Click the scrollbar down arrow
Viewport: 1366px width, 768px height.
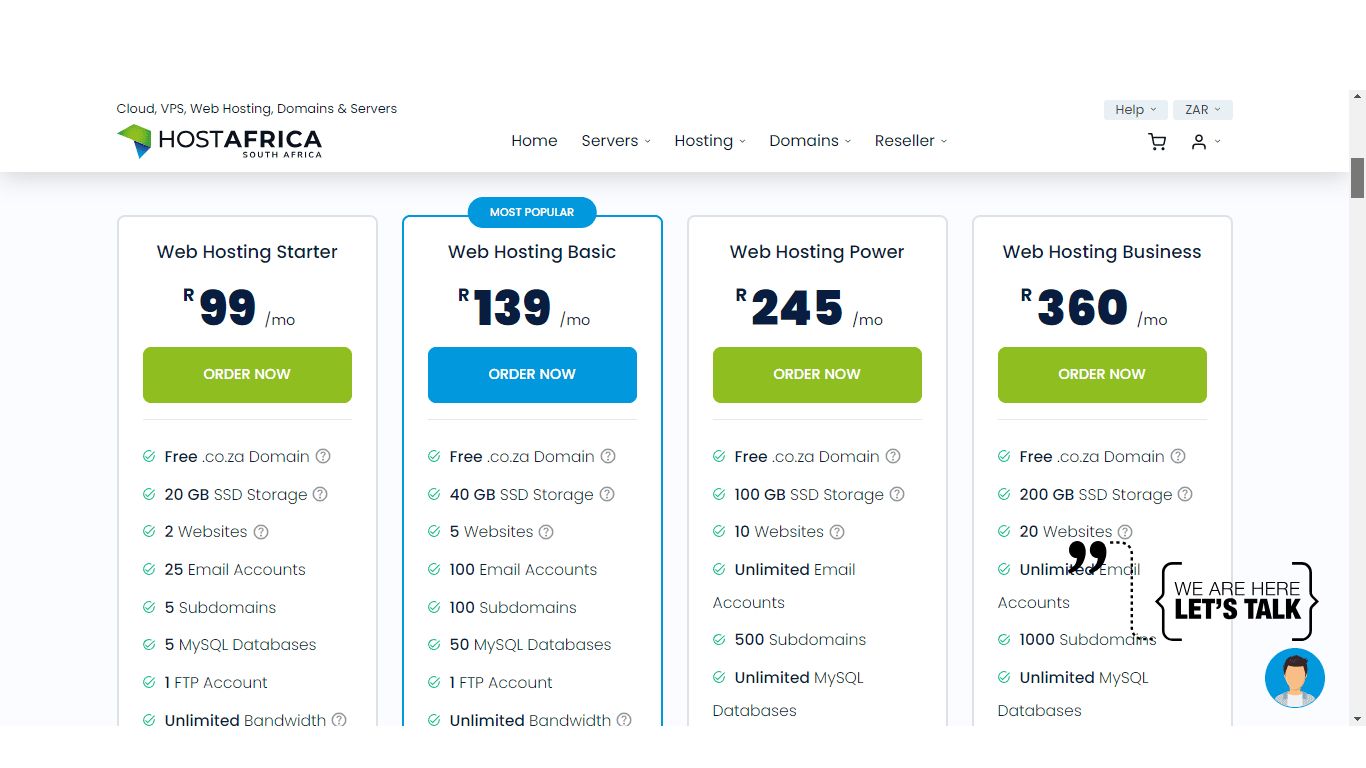(x=1357, y=718)
